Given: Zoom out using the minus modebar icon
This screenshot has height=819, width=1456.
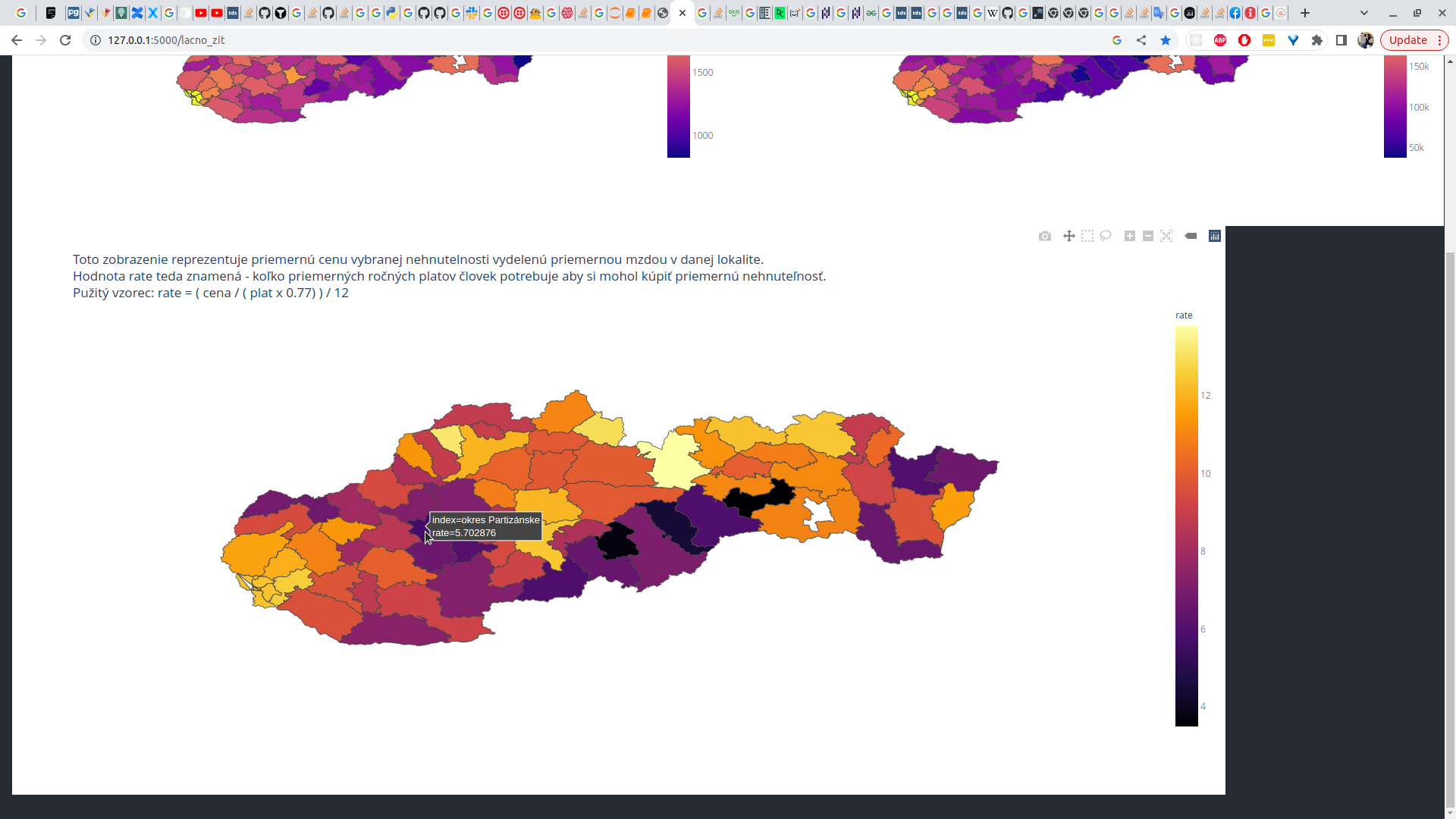Looking at the screenshot, I should point(1148,237).
